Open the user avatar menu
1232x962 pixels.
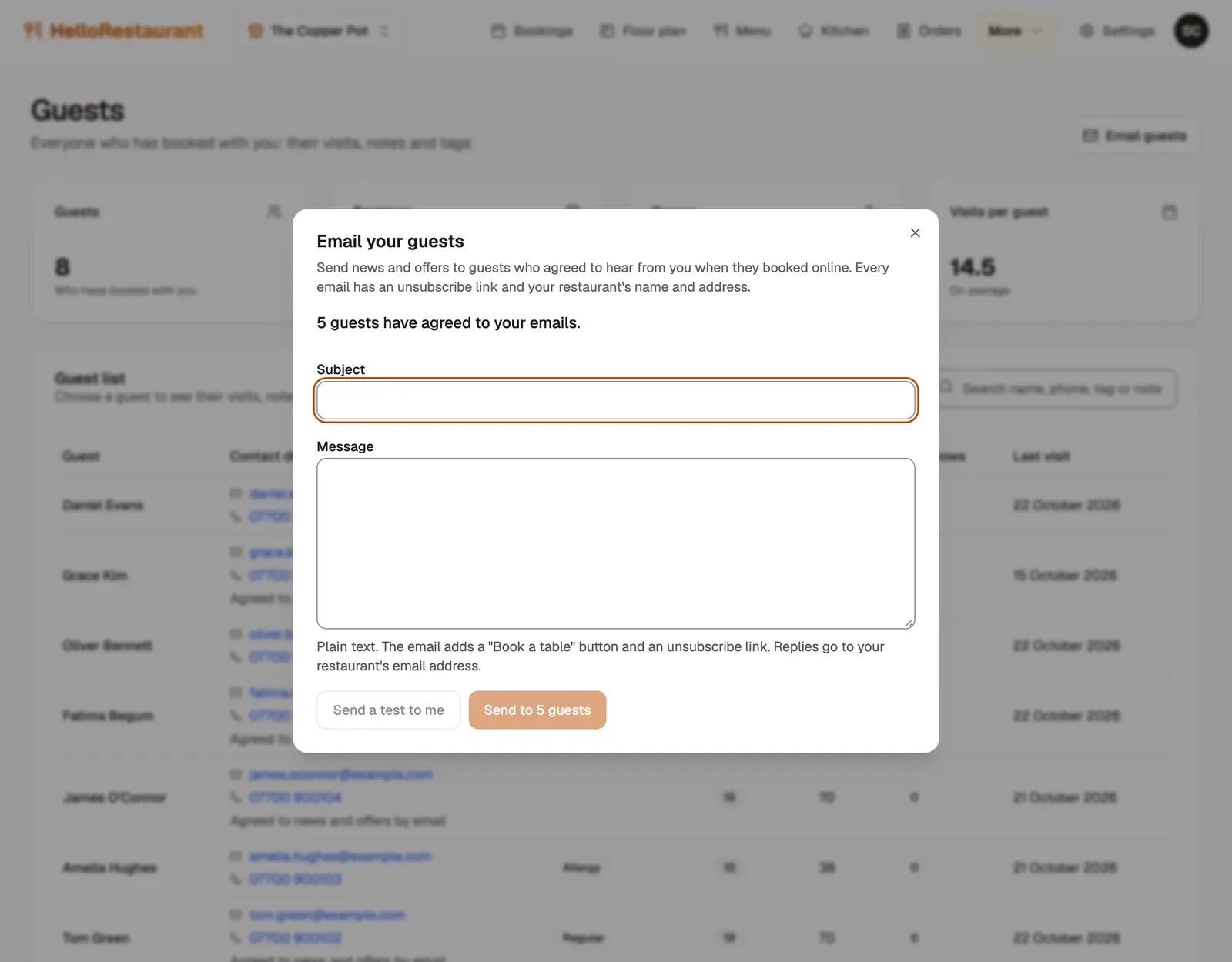coord(1190,31)
